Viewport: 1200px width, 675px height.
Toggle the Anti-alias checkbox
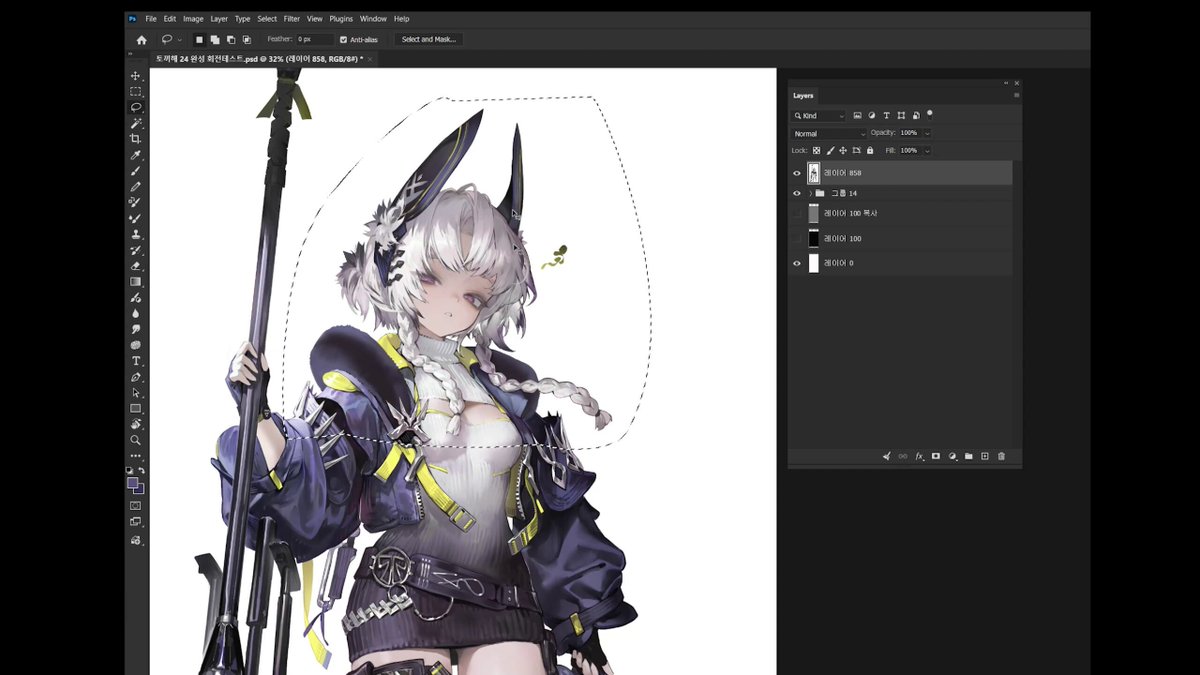tap(344, 40)
